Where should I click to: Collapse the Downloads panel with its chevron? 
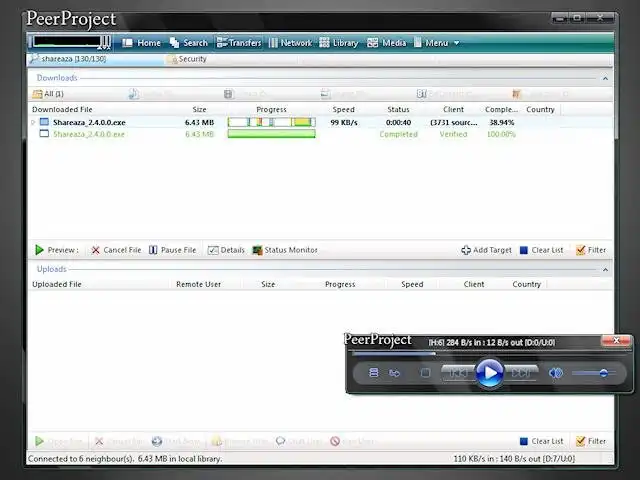(605, 78)
